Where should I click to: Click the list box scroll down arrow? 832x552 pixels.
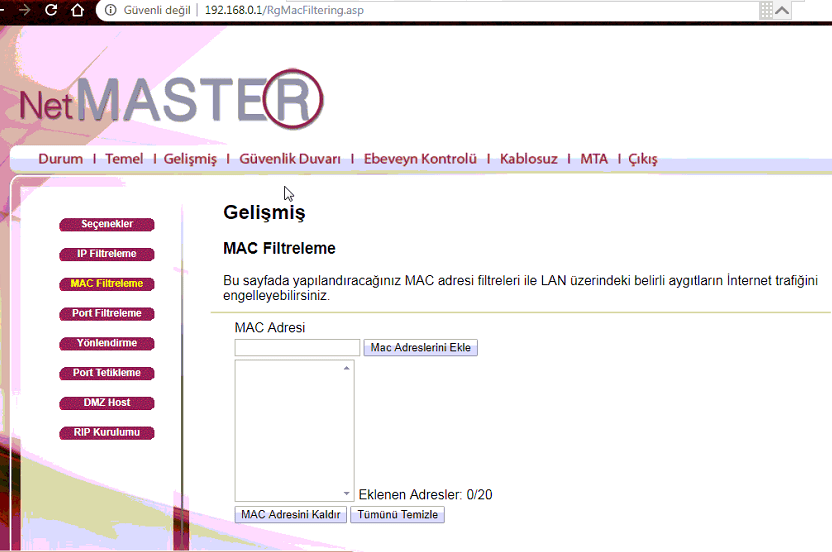(x=346, y=494)
